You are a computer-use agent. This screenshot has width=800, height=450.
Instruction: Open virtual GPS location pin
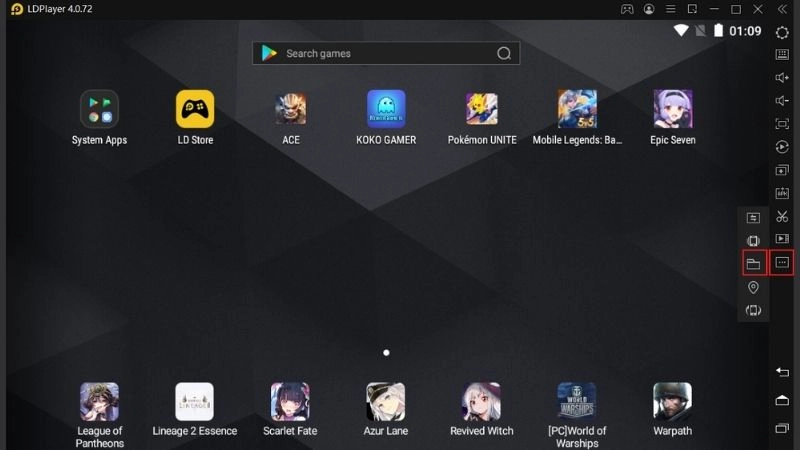[753, 287]
